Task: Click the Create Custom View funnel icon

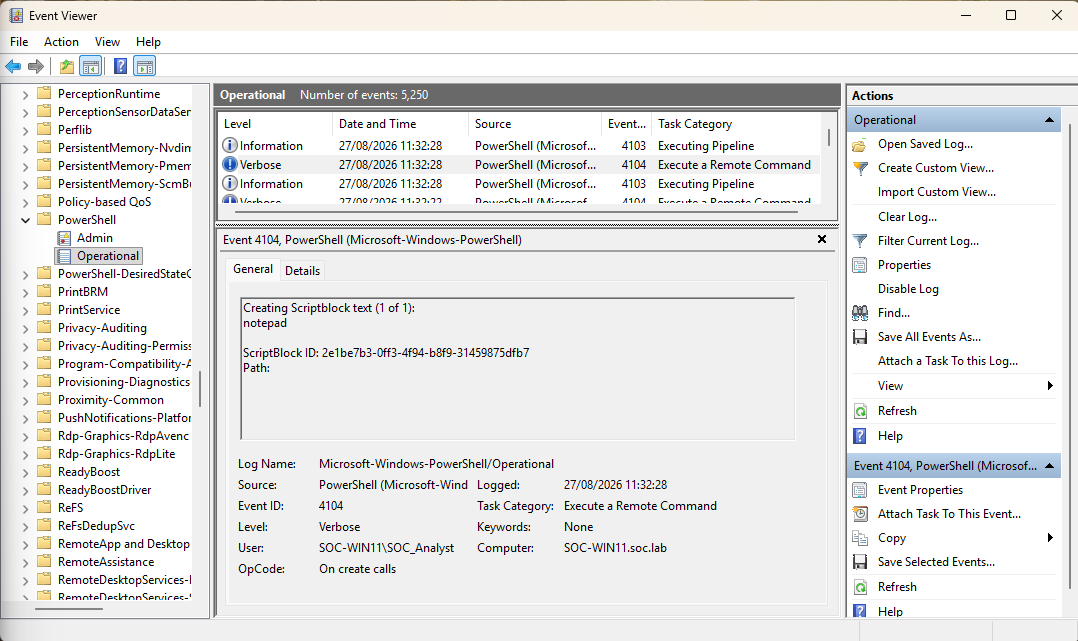Action: coord(860,169)
